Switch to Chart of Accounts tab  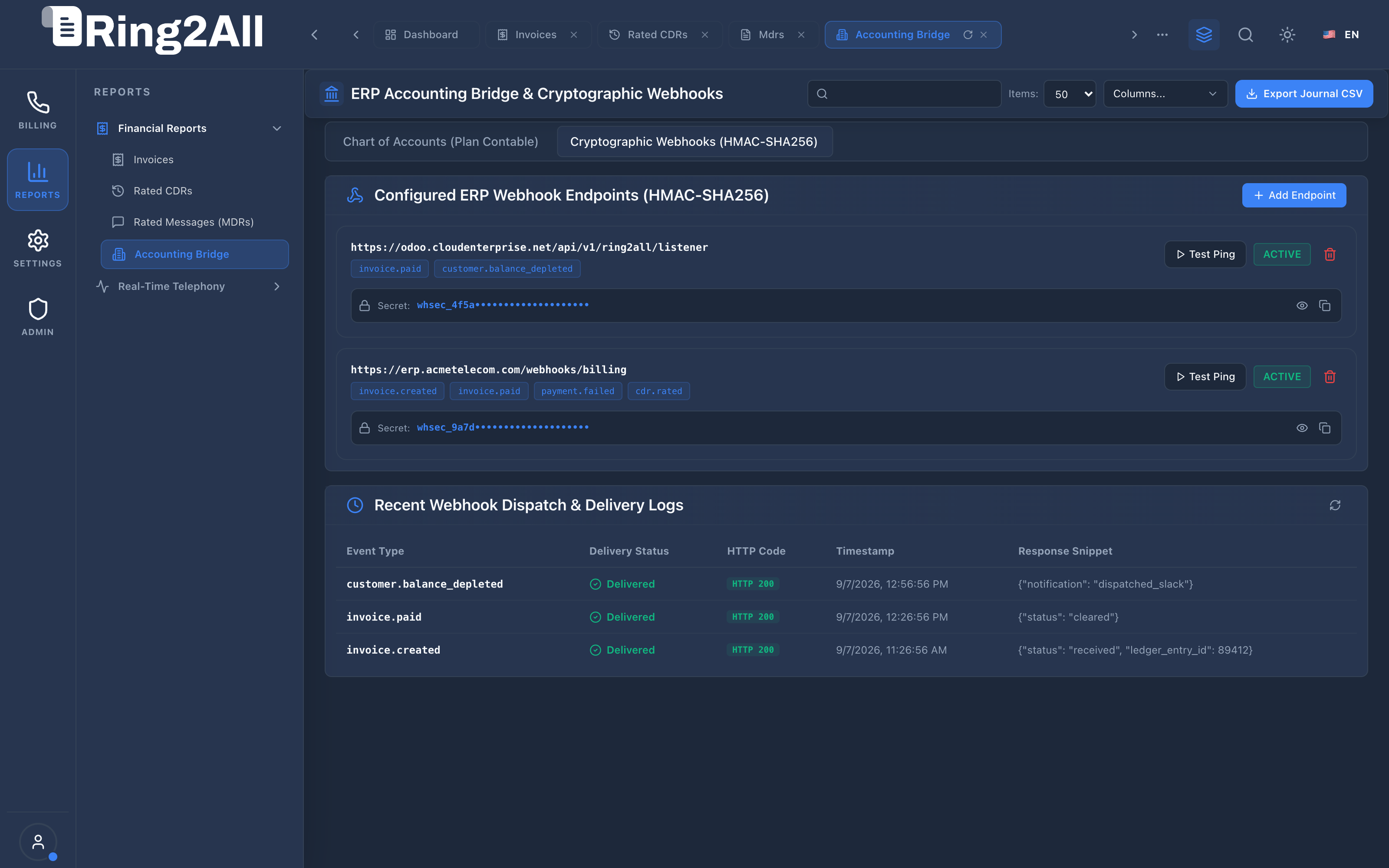click(x=440, y=141)
